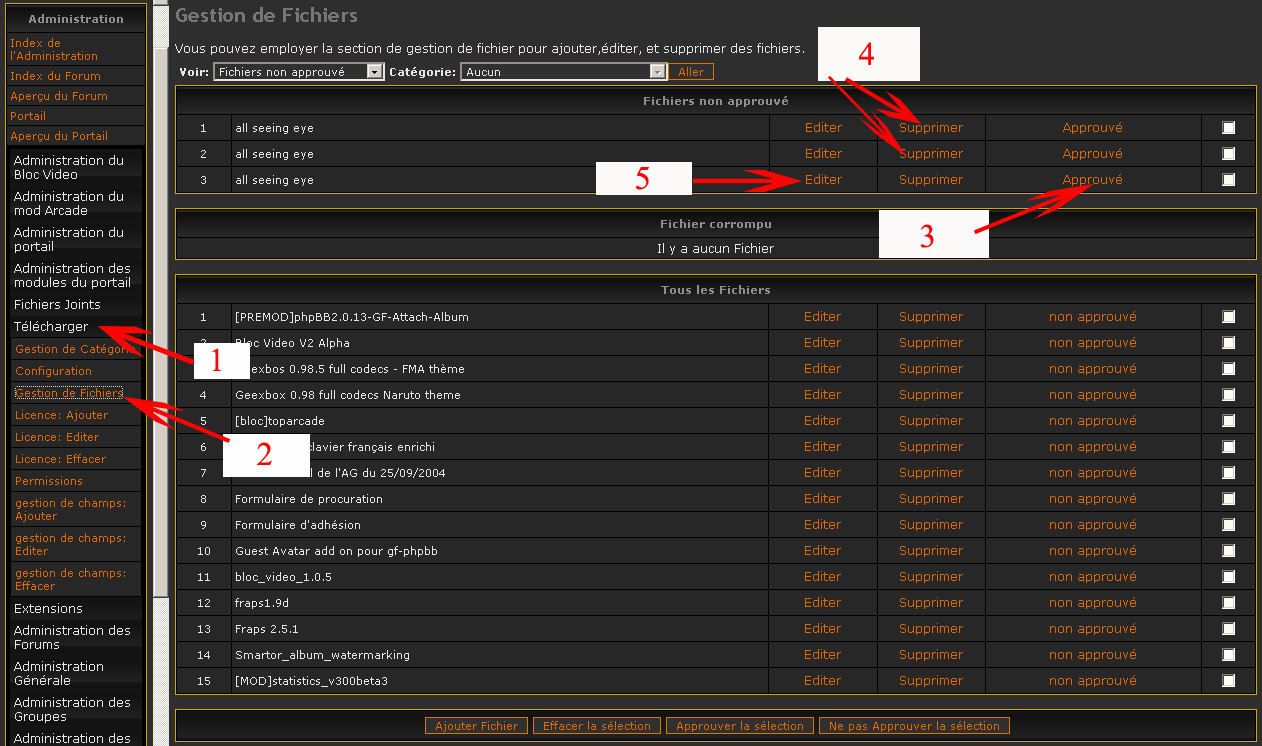Check the box for unapproved file row 3
Viewport: 1262px width, 746px height.
tap(1228, 180)
